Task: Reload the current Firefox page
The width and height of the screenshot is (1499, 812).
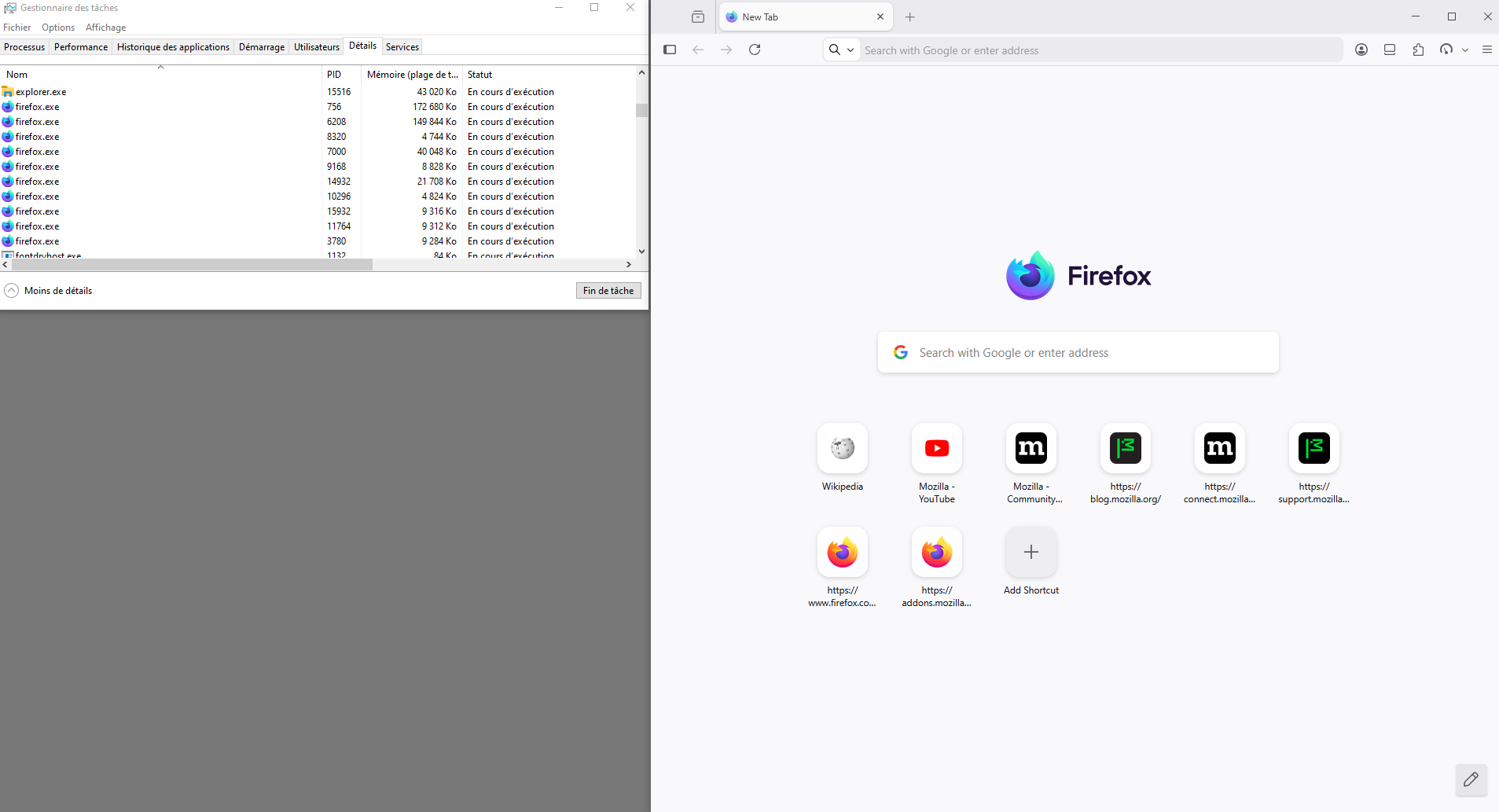Action: (755, 50)
